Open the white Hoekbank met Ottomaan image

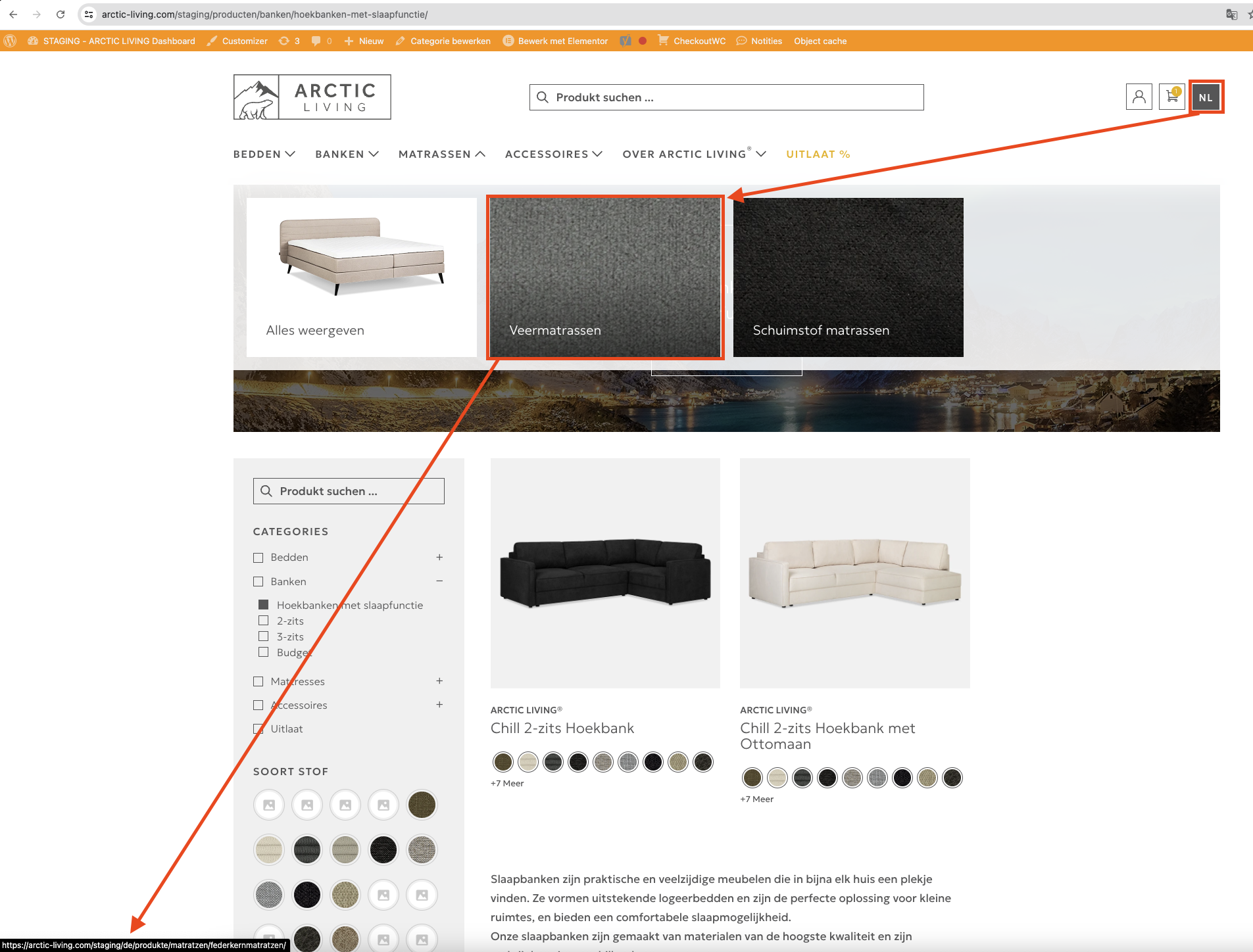coord(855,573)
